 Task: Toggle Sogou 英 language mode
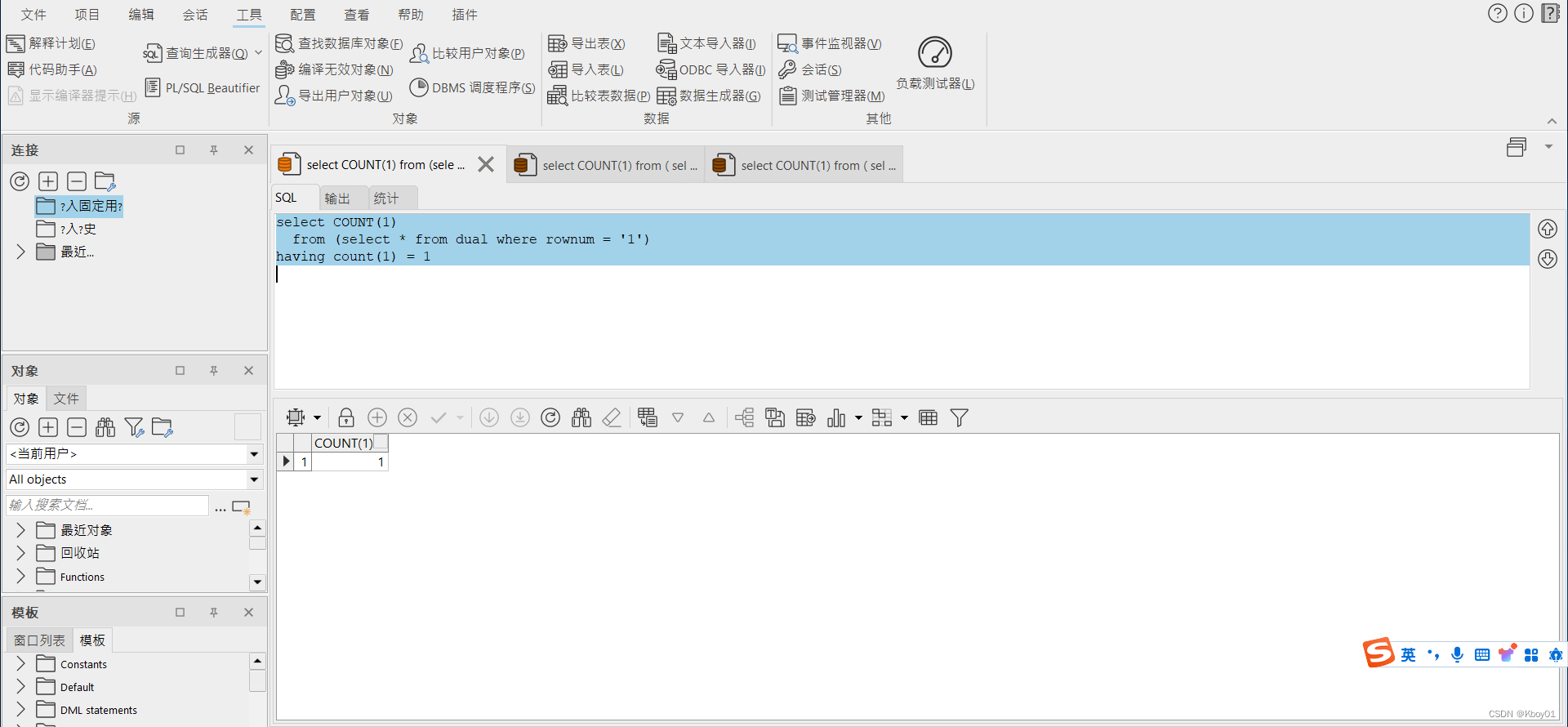tap(1409, 654)
